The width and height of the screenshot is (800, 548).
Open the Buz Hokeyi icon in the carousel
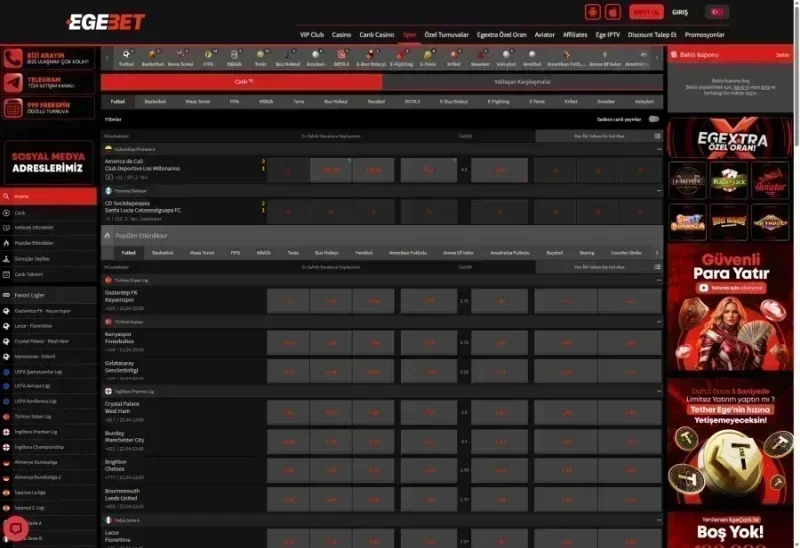288,55
